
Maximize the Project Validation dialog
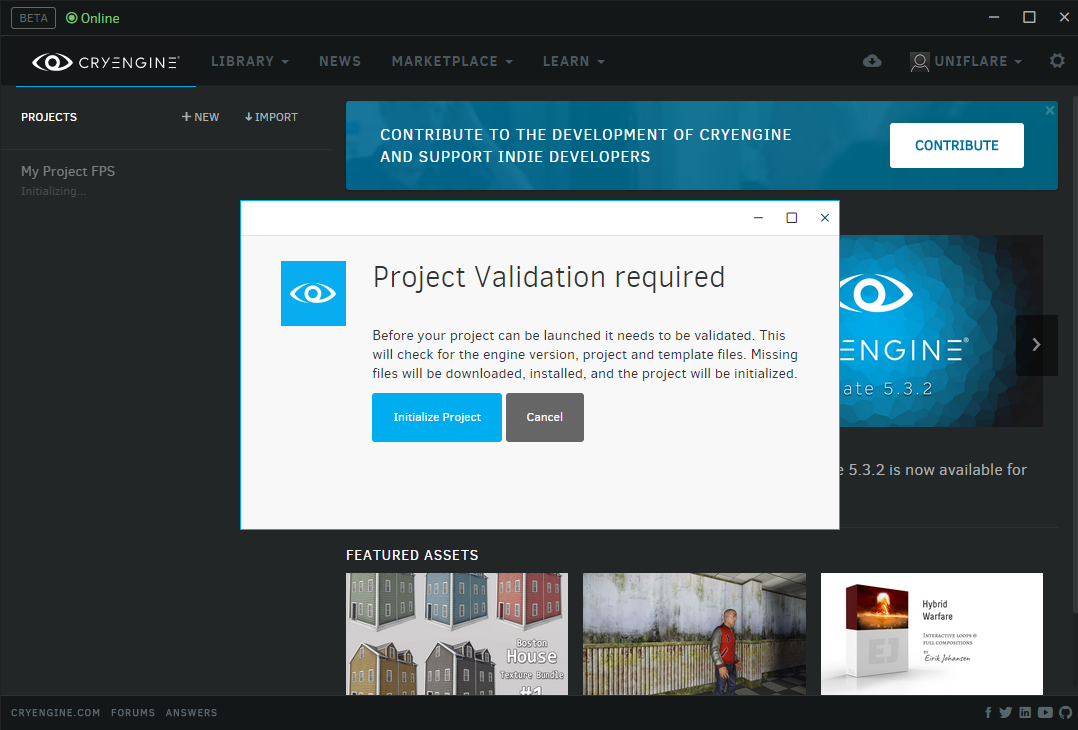pos(791,218)
